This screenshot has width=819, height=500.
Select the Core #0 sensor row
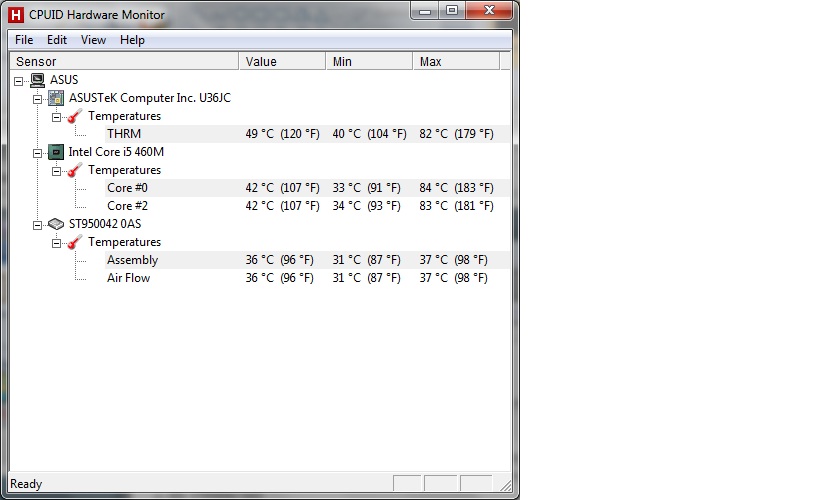[307, 188]
